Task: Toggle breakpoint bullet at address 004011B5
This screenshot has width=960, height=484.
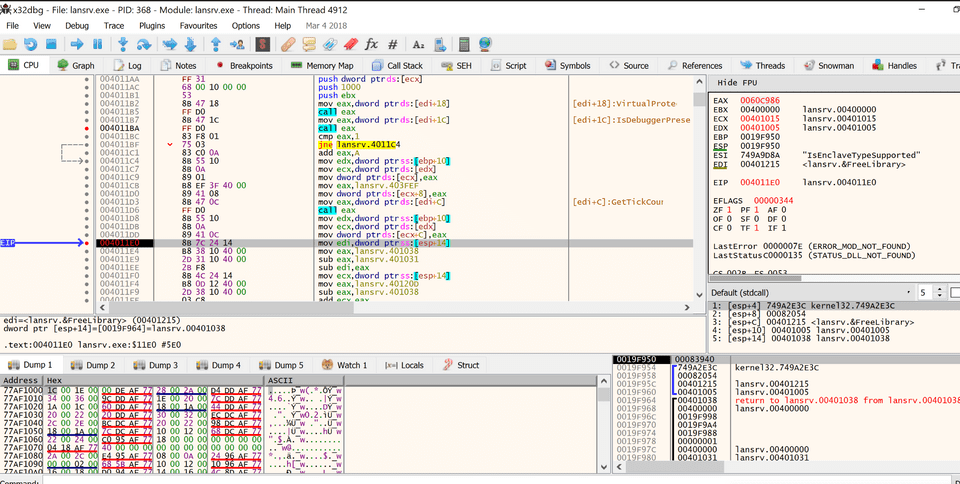Action: (x=87, y=112)
